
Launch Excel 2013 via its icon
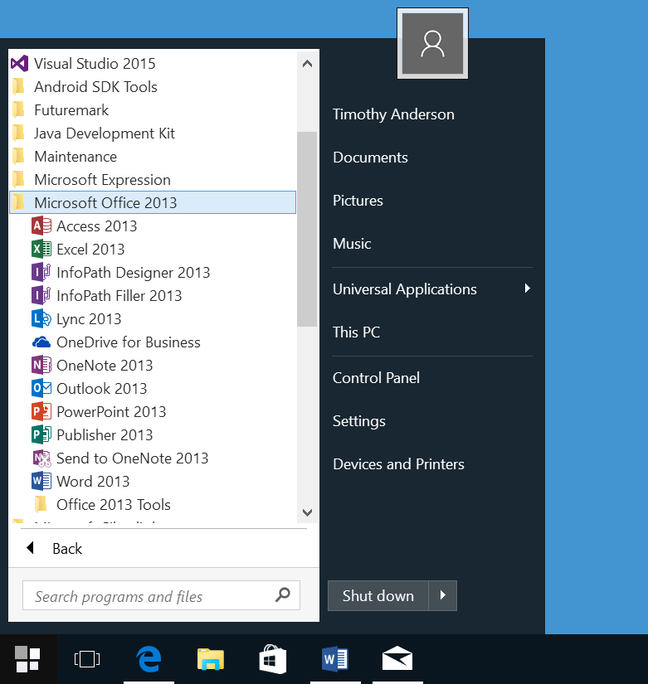[x=41, y=249]
